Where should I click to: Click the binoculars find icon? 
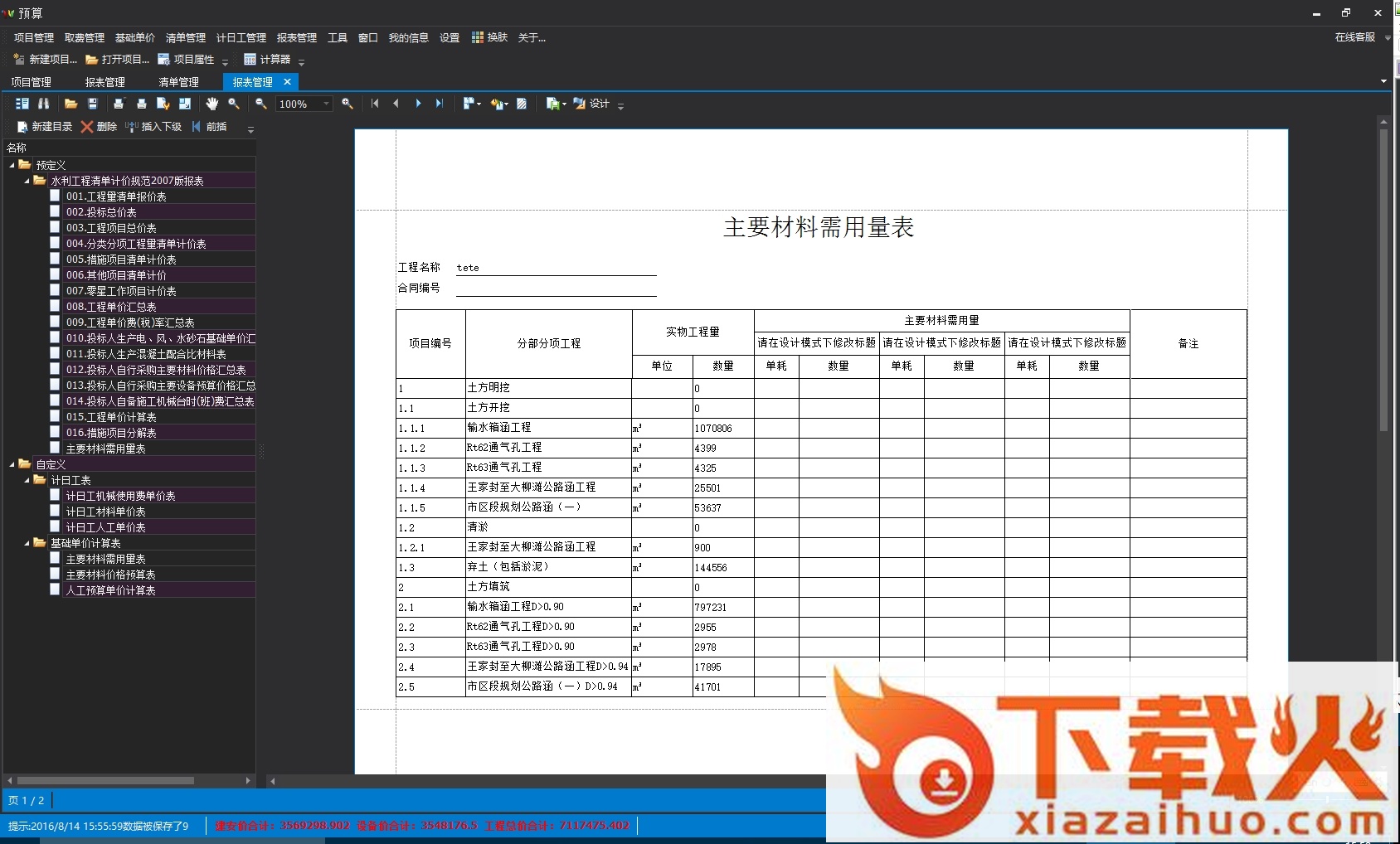coord(44,104)
